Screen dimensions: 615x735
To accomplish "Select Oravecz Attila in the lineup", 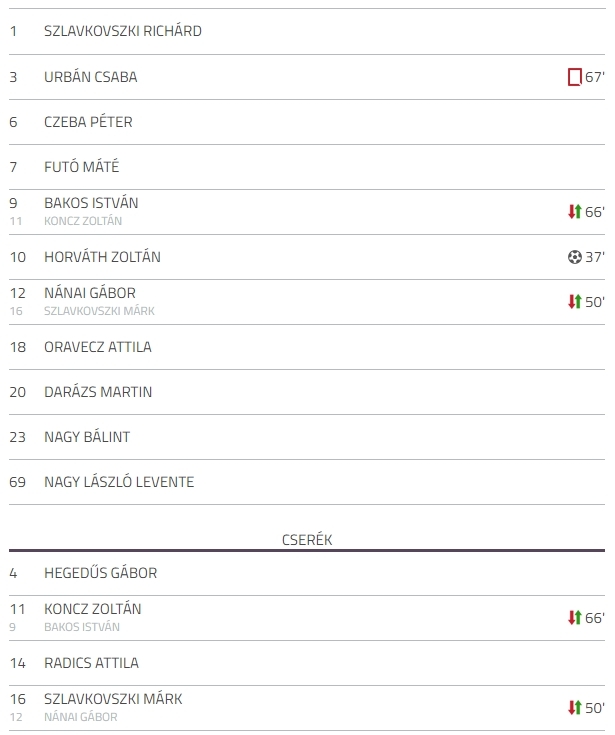I will 98,347.
